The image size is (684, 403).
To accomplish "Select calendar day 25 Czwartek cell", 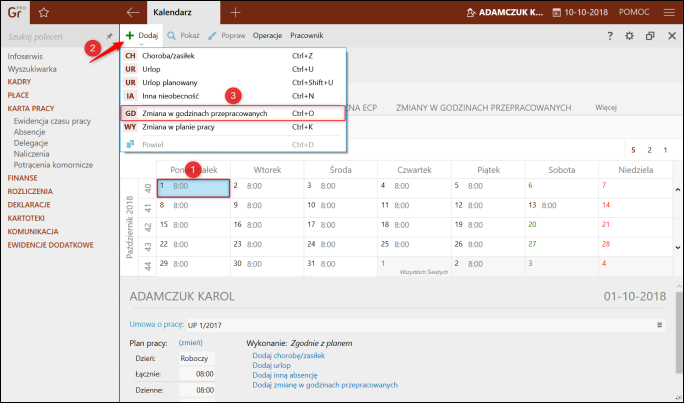I will 414,247.
